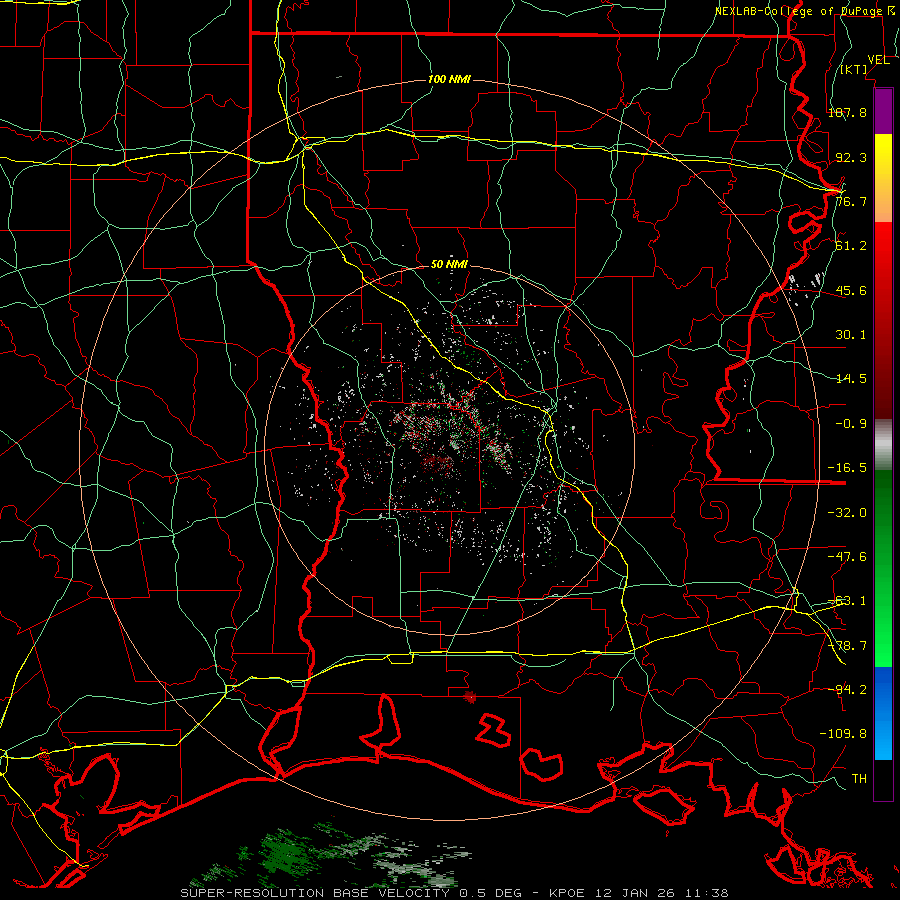Click the -32.0 velocity scale value
Image resolution: width=900 pixels, height=900 pixels.
[x=847, y=513]
